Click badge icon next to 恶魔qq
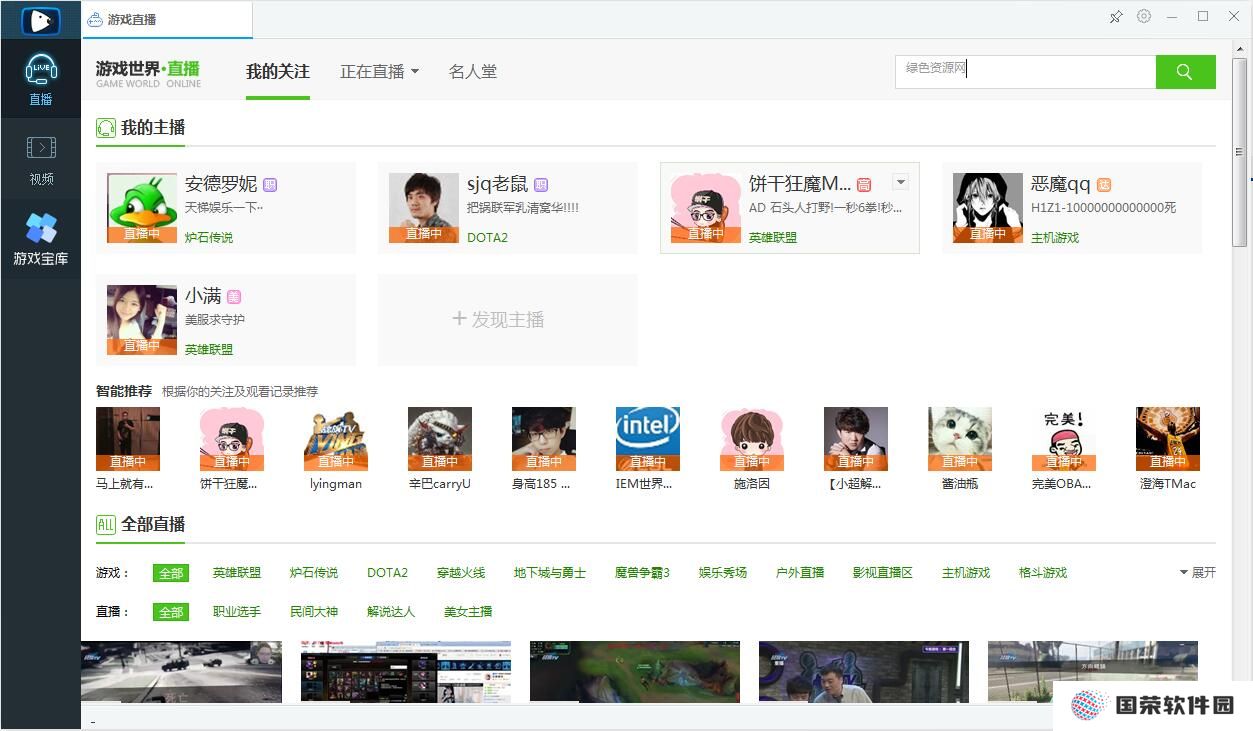The width and height of the screenshot is (1253, 731). pos(1104,185)
